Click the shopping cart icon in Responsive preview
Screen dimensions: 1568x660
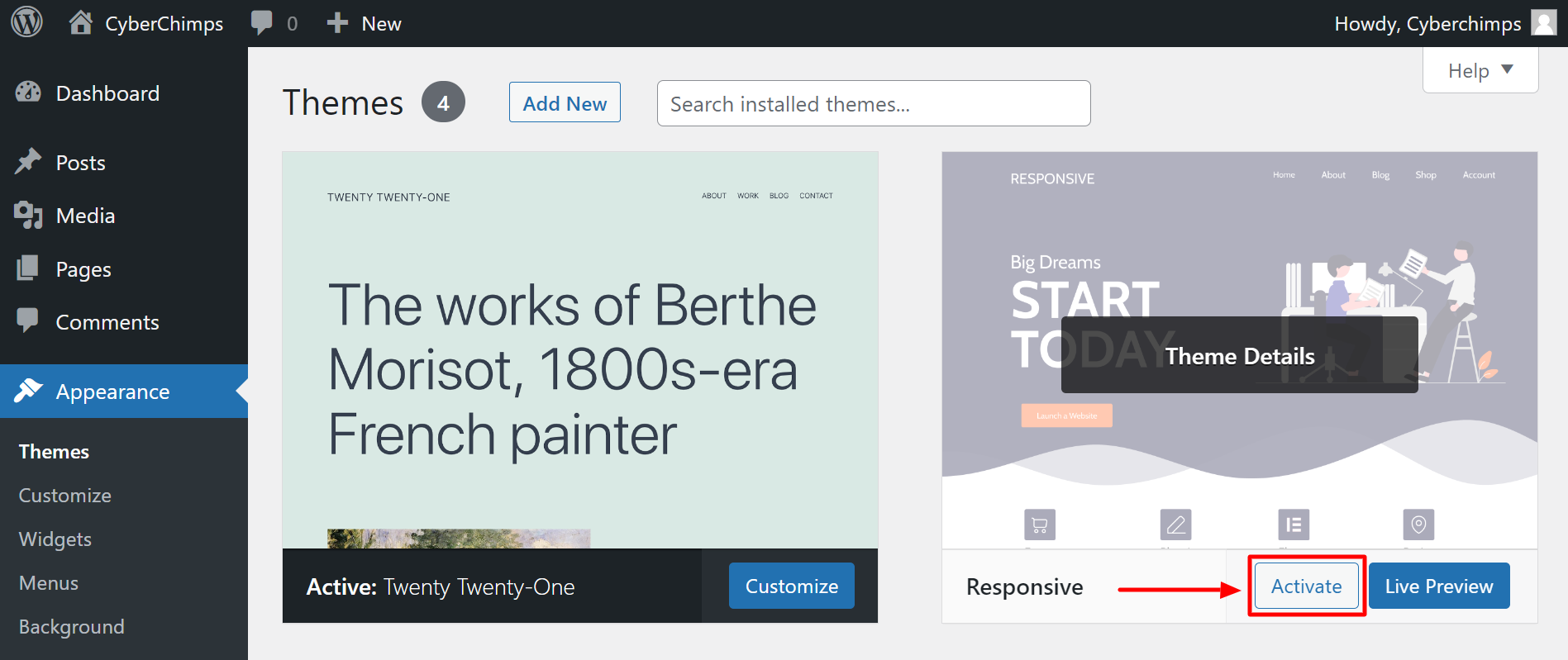(x=1040, y=525)
